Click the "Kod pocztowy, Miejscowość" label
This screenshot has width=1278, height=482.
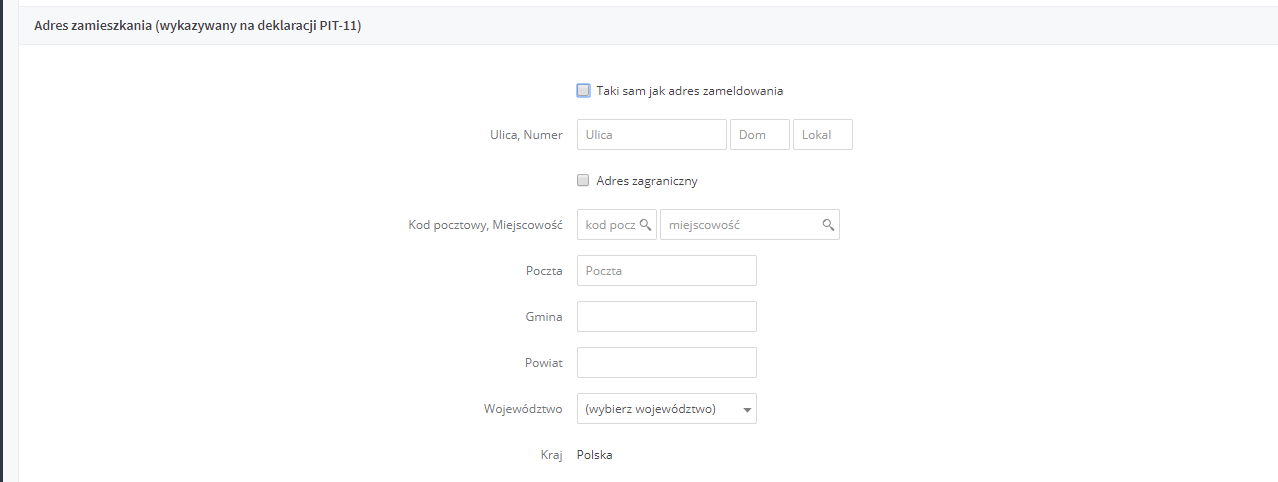486,226
